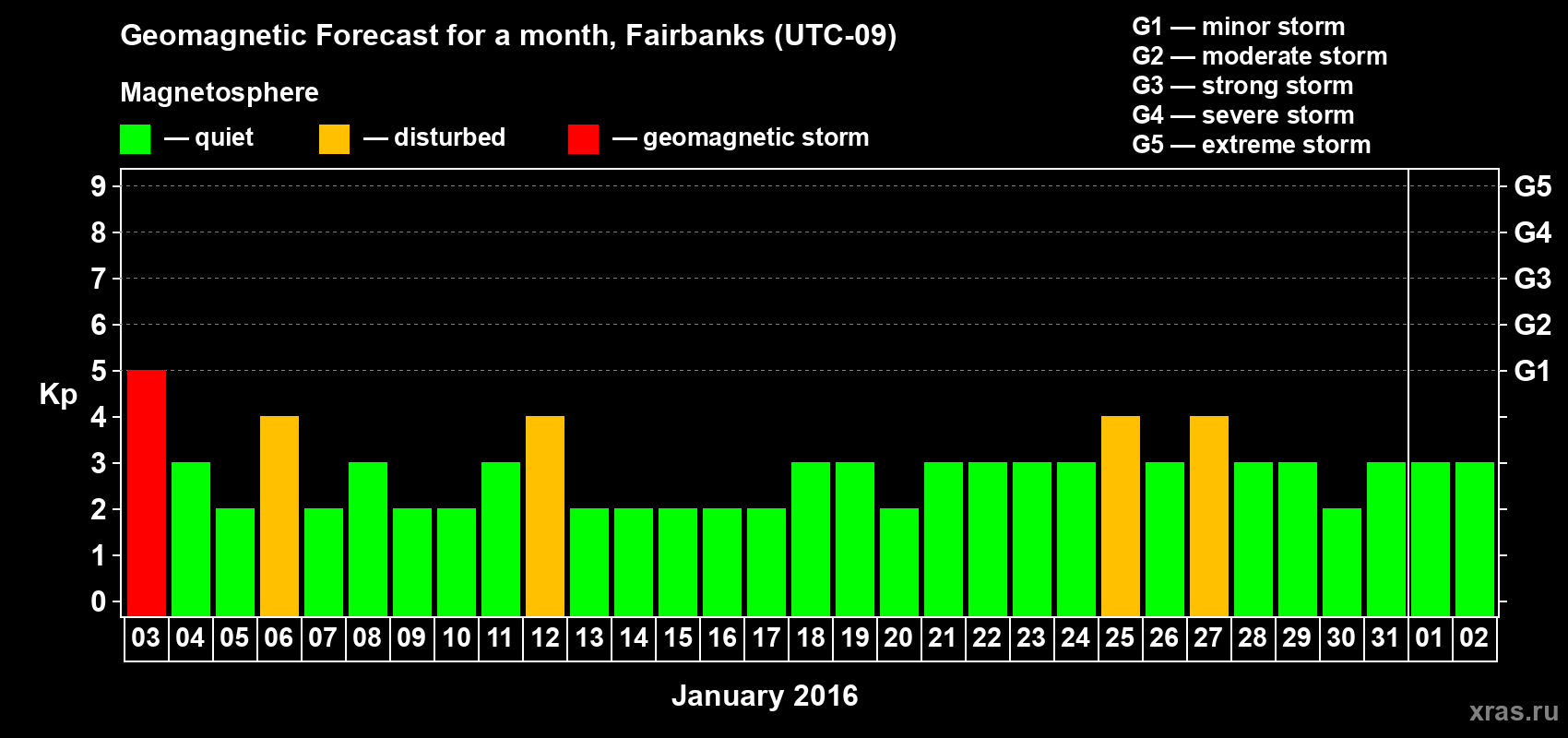This screenshot has height=738, width=1568.
Task: Click the Kp value 7 on left axis
Action: (x=99, y=279)
